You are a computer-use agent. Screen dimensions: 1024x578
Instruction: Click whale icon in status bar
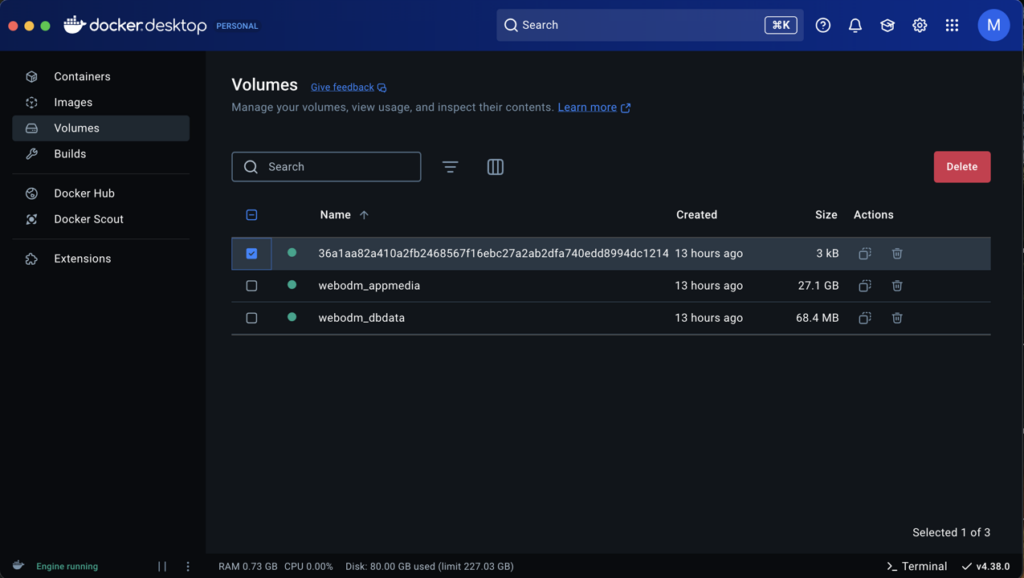pos(18,566)
